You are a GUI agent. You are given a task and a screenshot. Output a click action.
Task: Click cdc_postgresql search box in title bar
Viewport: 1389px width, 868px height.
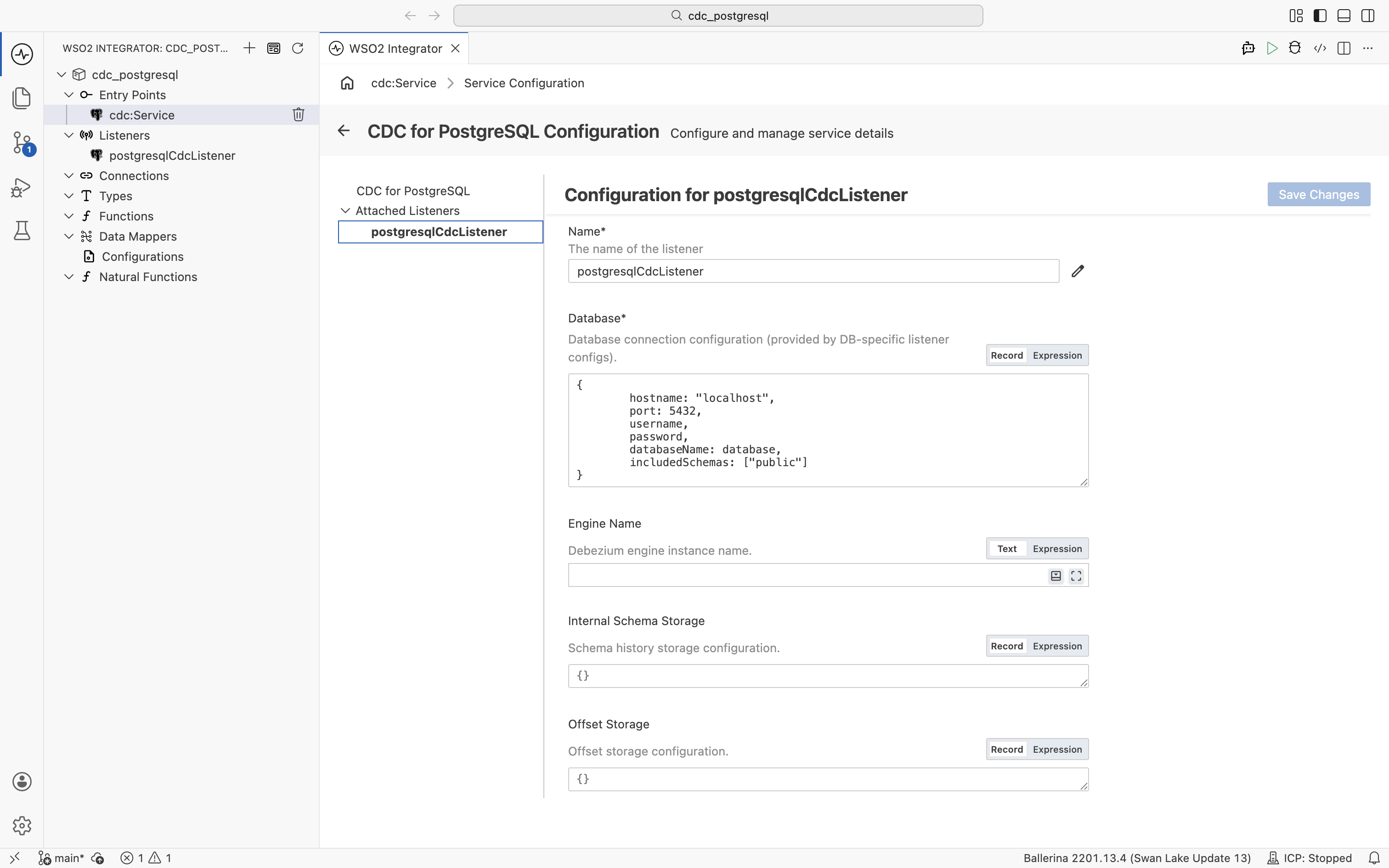[x=718, y=16]
